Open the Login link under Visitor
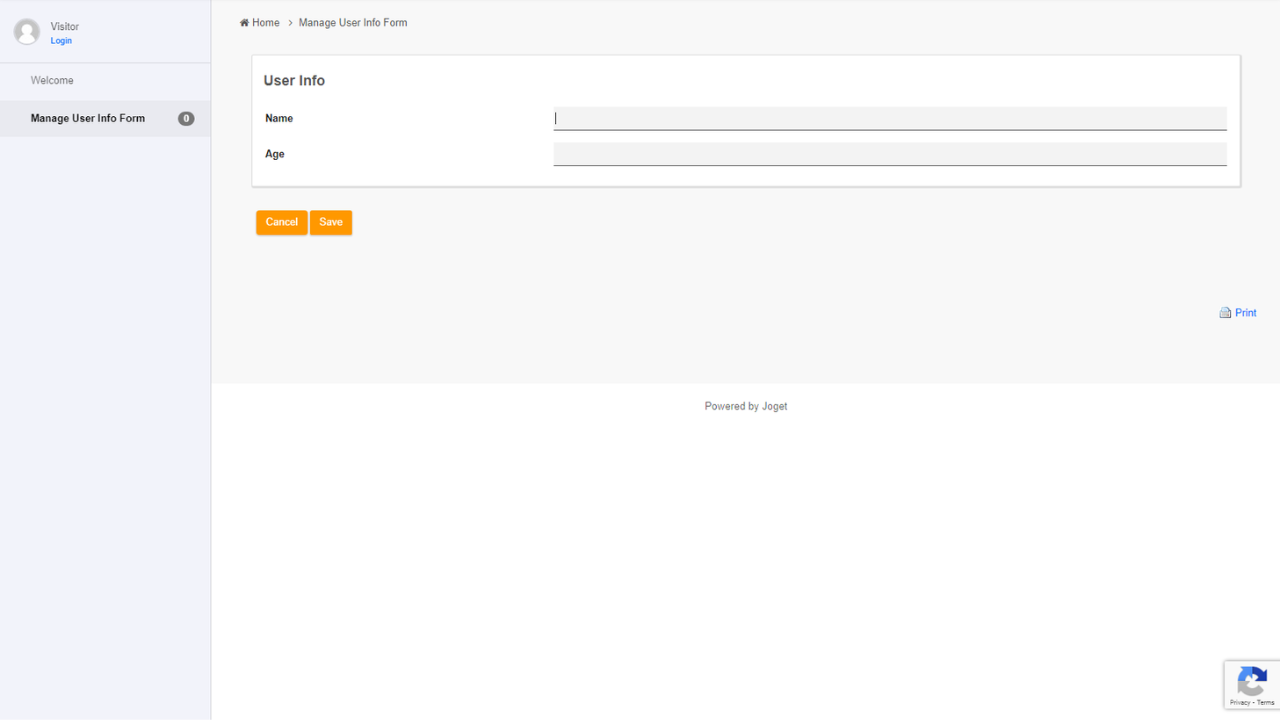 tap(61, 41)
